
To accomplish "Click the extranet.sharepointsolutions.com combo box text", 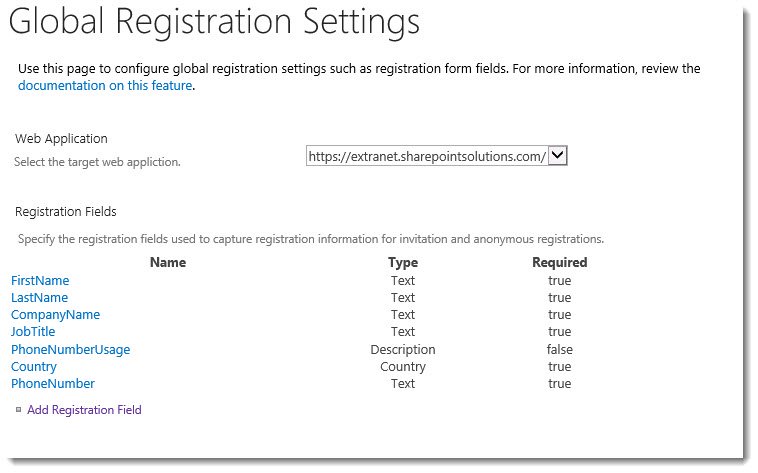I will 427,156.
